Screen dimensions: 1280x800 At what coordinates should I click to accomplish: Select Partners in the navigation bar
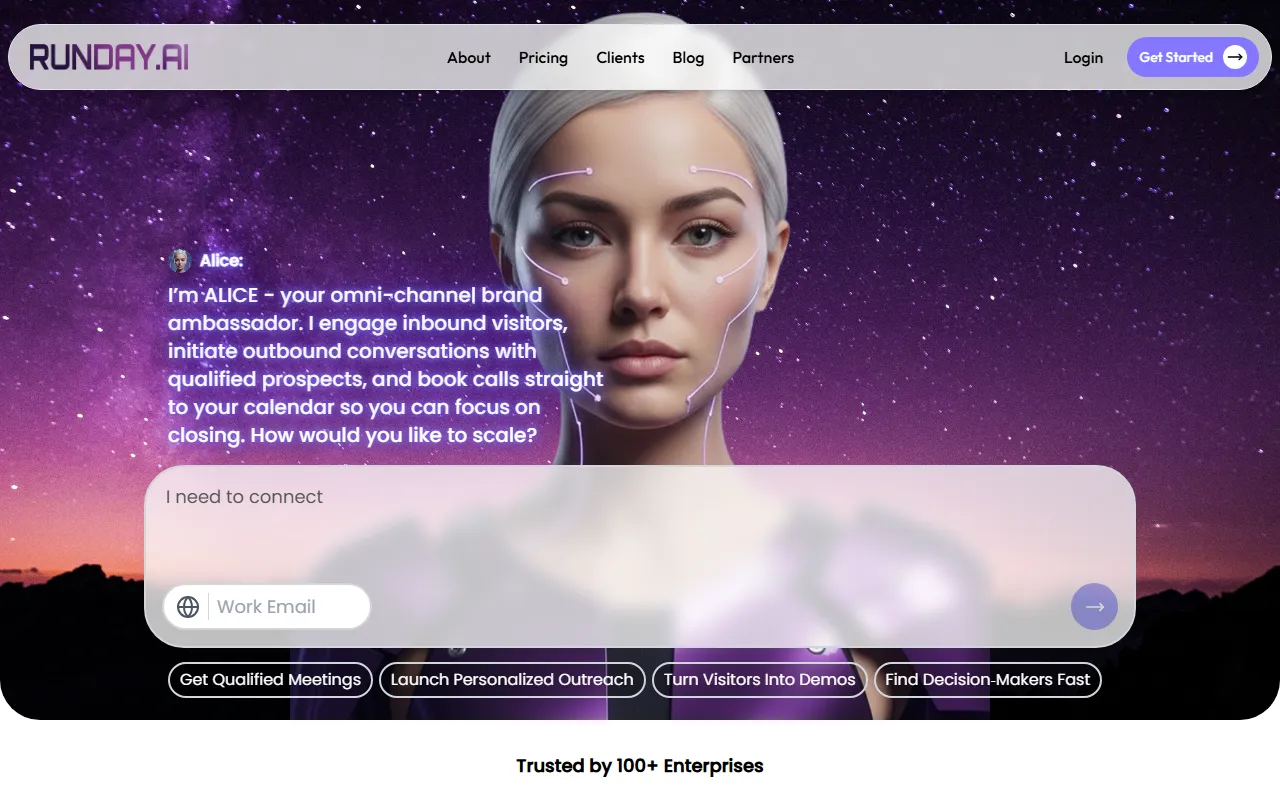(x=763, y=58)
